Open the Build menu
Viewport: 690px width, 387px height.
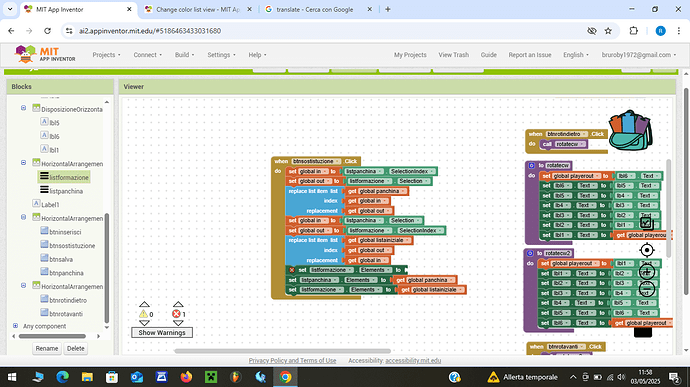[x=184, y=55]
